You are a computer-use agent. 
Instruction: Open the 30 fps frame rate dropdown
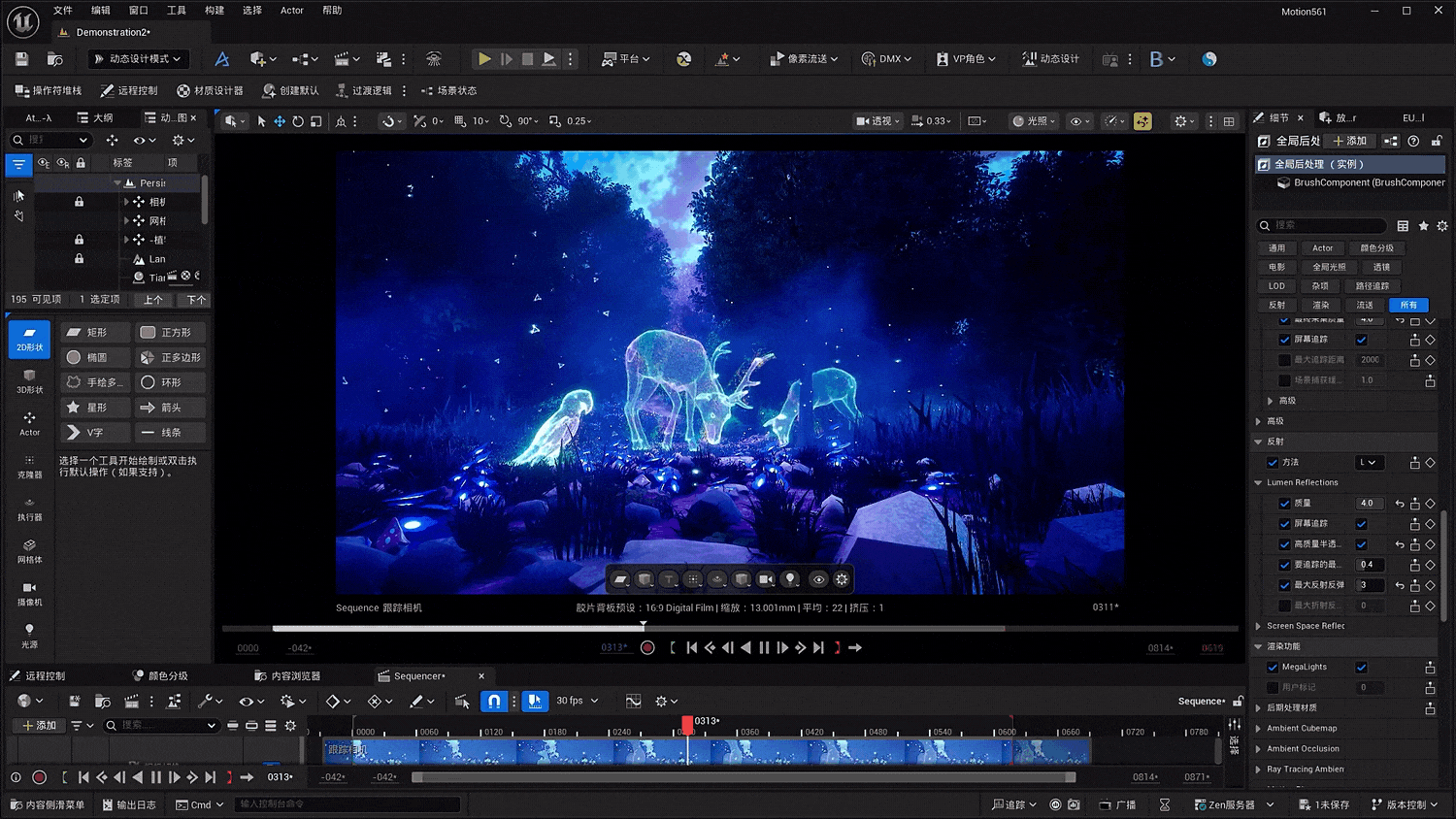[x=577, y=701]
